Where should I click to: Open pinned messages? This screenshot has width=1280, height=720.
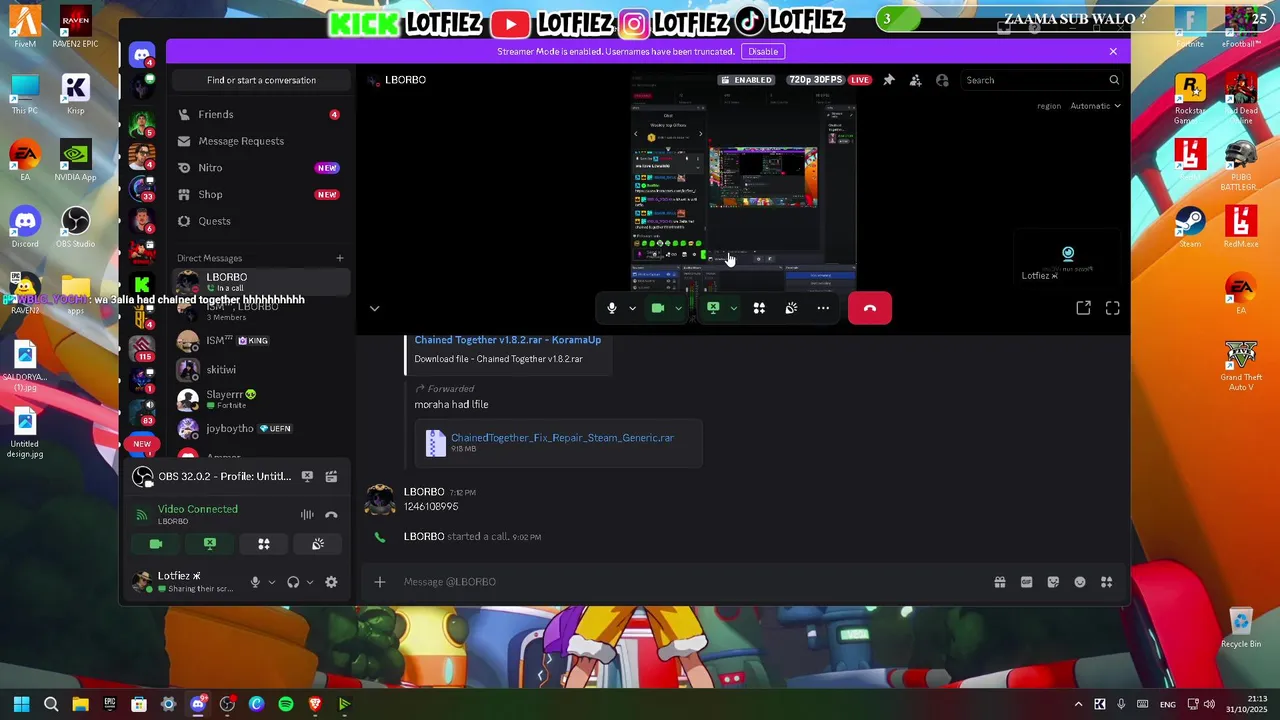pos(889,80)
